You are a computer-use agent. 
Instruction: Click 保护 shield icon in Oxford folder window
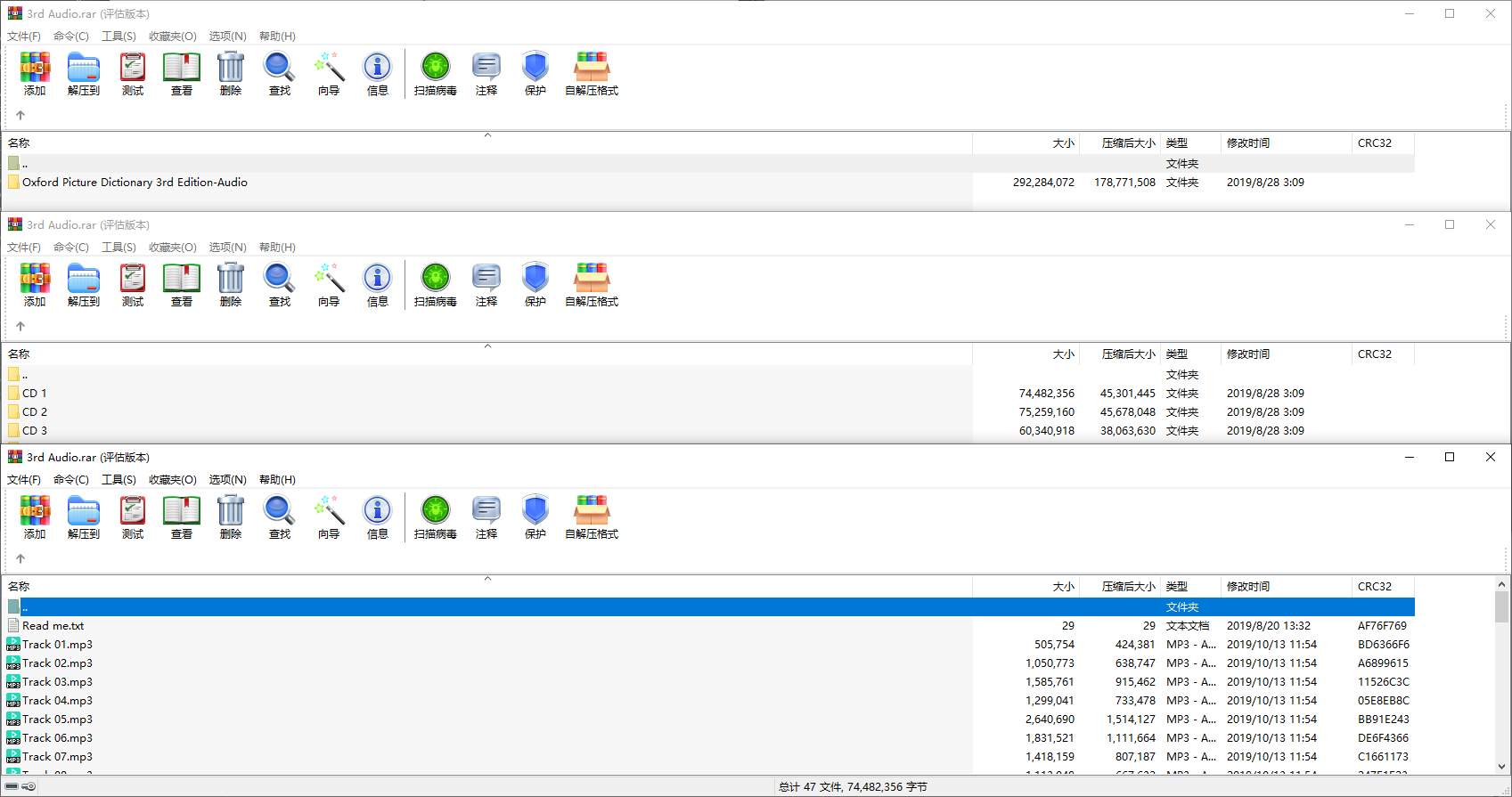535,74
